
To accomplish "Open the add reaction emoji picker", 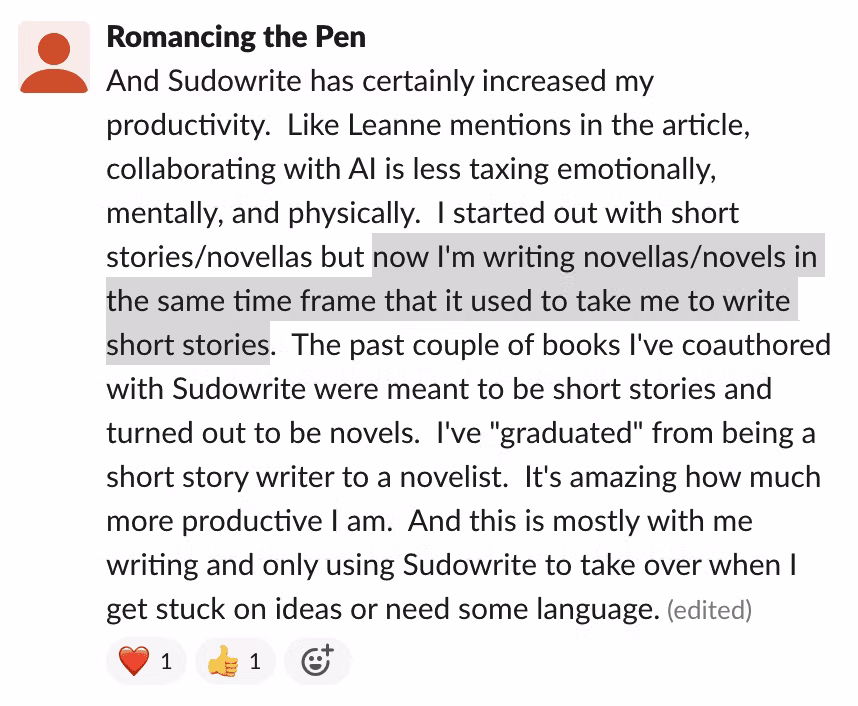I will click(317, 661).
